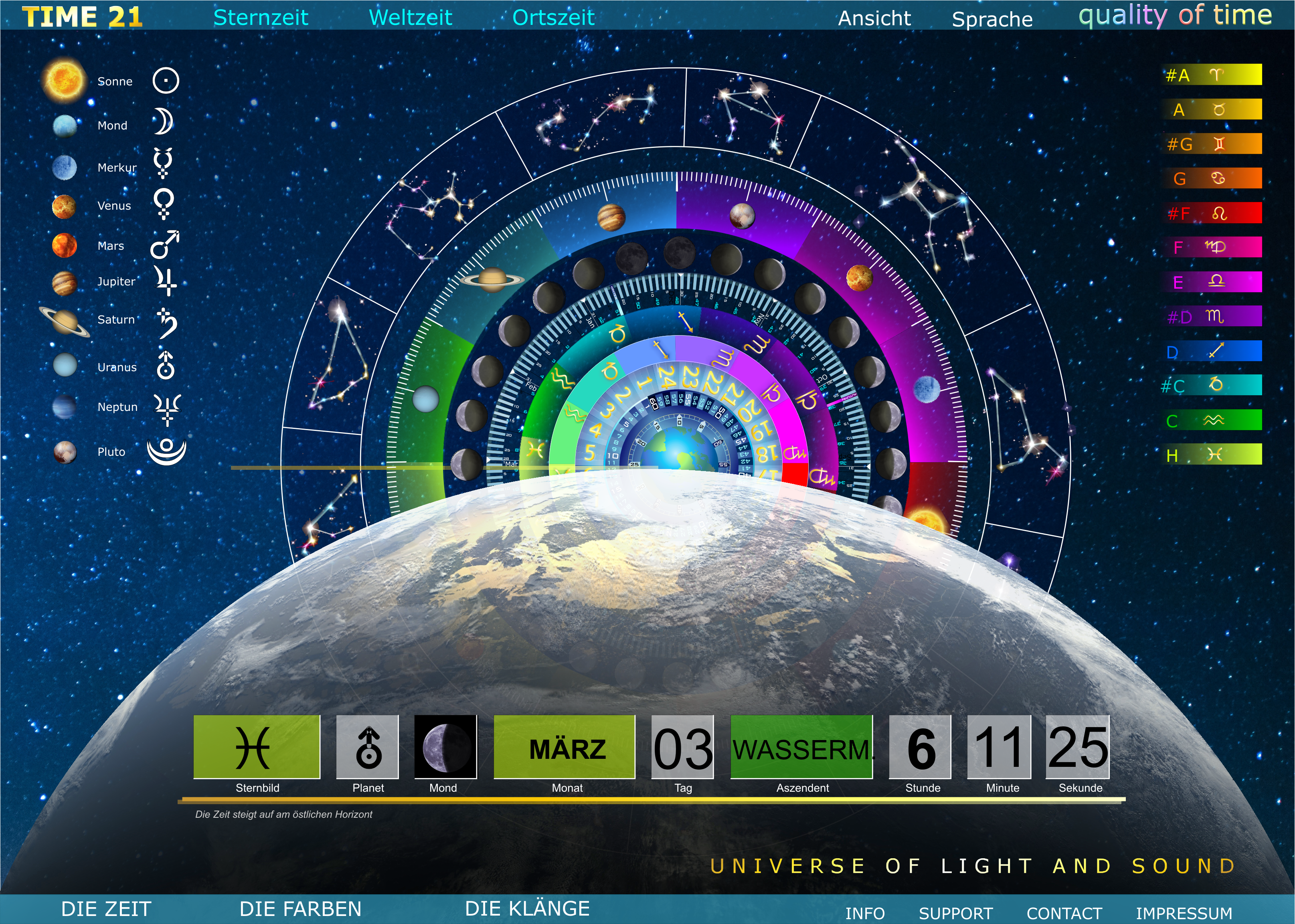1295x924 pixels.
Task: Select the A Taurus amber color bar
Action: pyautogui.click(x=1211, y=109)
